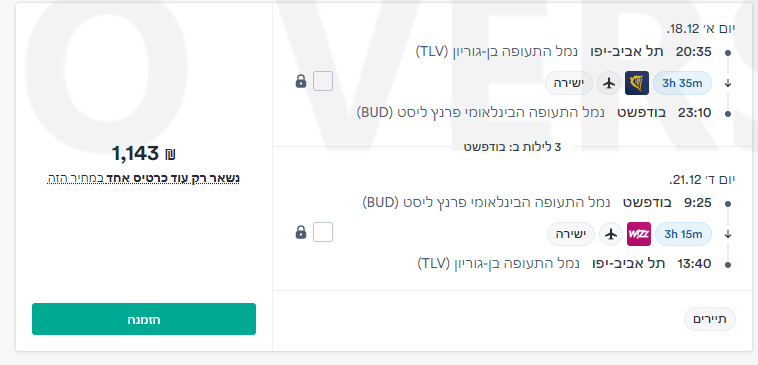Image resolution: width=758 pixels, height=365 pixels.
Task: Check the return Budapest–Tel Aviv flight checkbox
Action: pos(323,232)
